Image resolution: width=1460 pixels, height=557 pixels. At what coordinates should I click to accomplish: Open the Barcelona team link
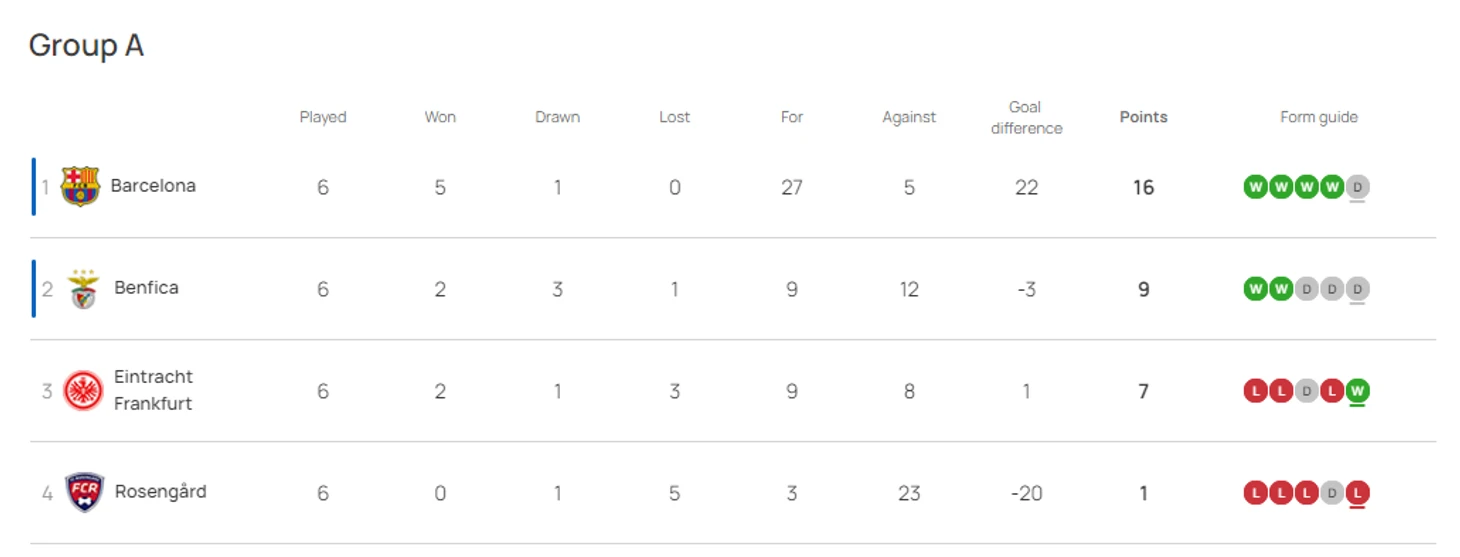click(x=153, y=186)
